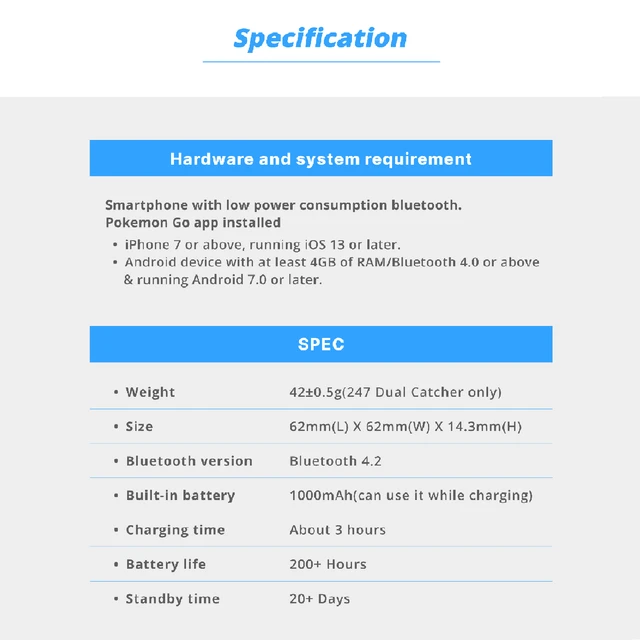The height and width of the screenshot is (640, 640).
Task: Click the Specification title heading
Action: click(320, 39)
